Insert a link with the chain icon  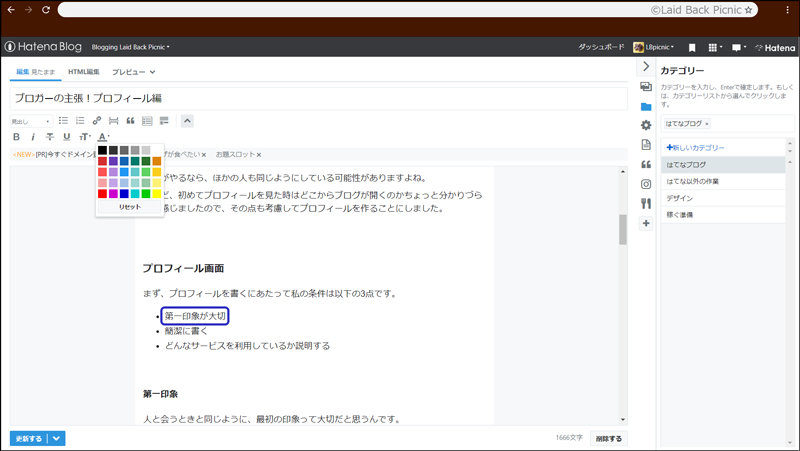97,121
